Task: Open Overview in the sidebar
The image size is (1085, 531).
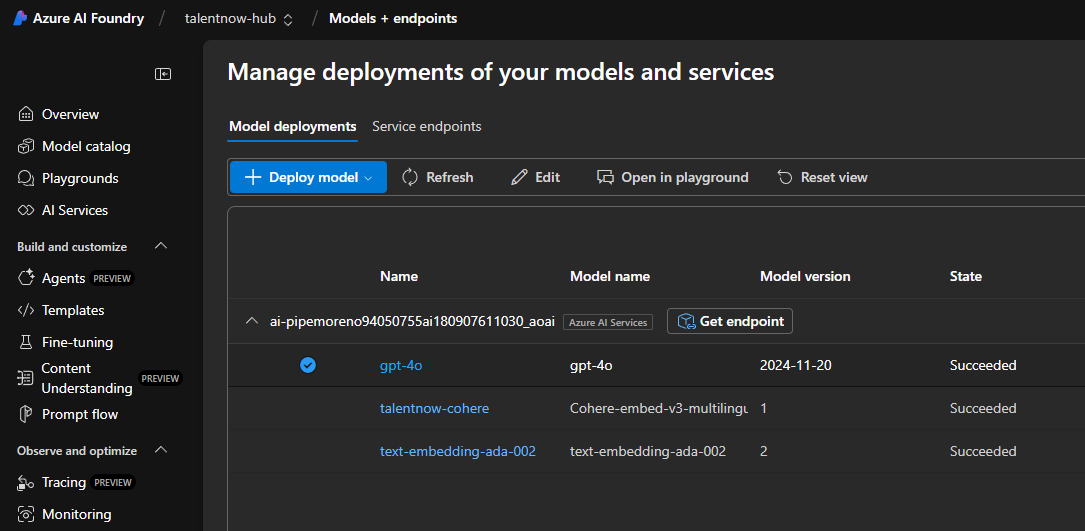Action: coord(71,114)
